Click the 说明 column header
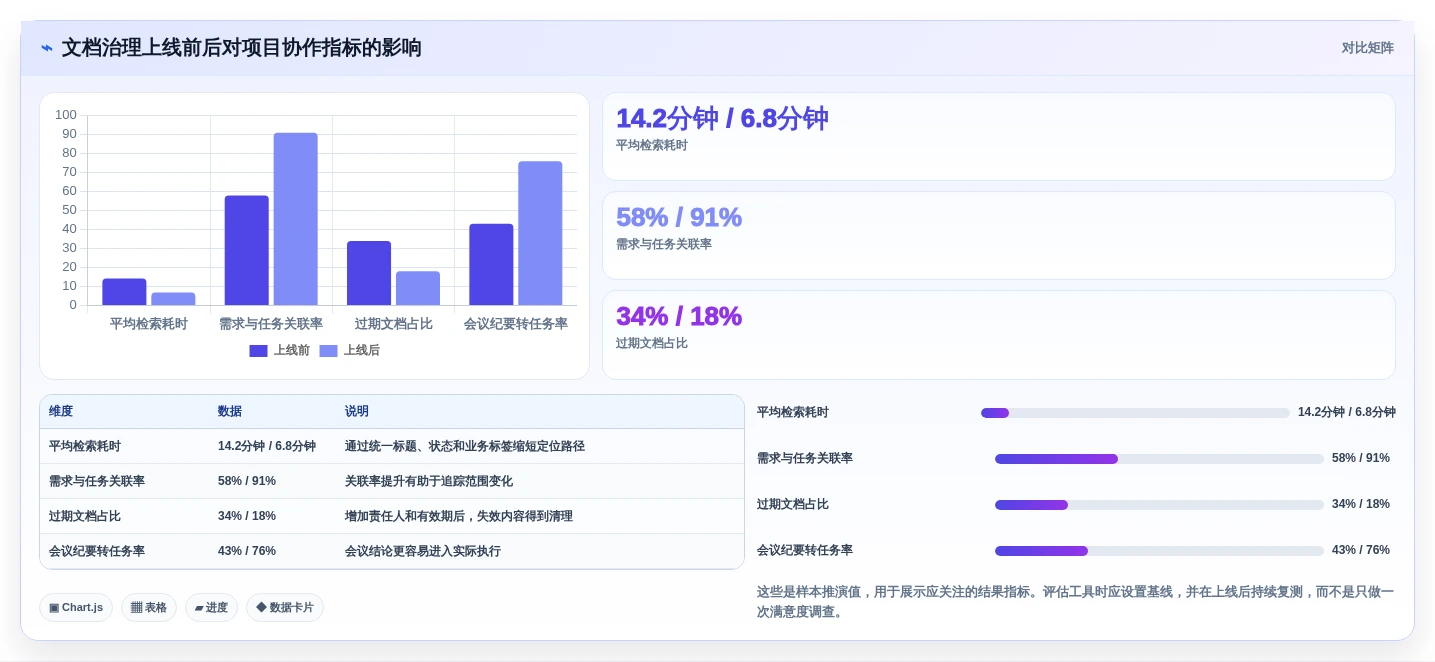This screenshot has height=662, width=1435. pyautogui.click(x=357, y=412)
